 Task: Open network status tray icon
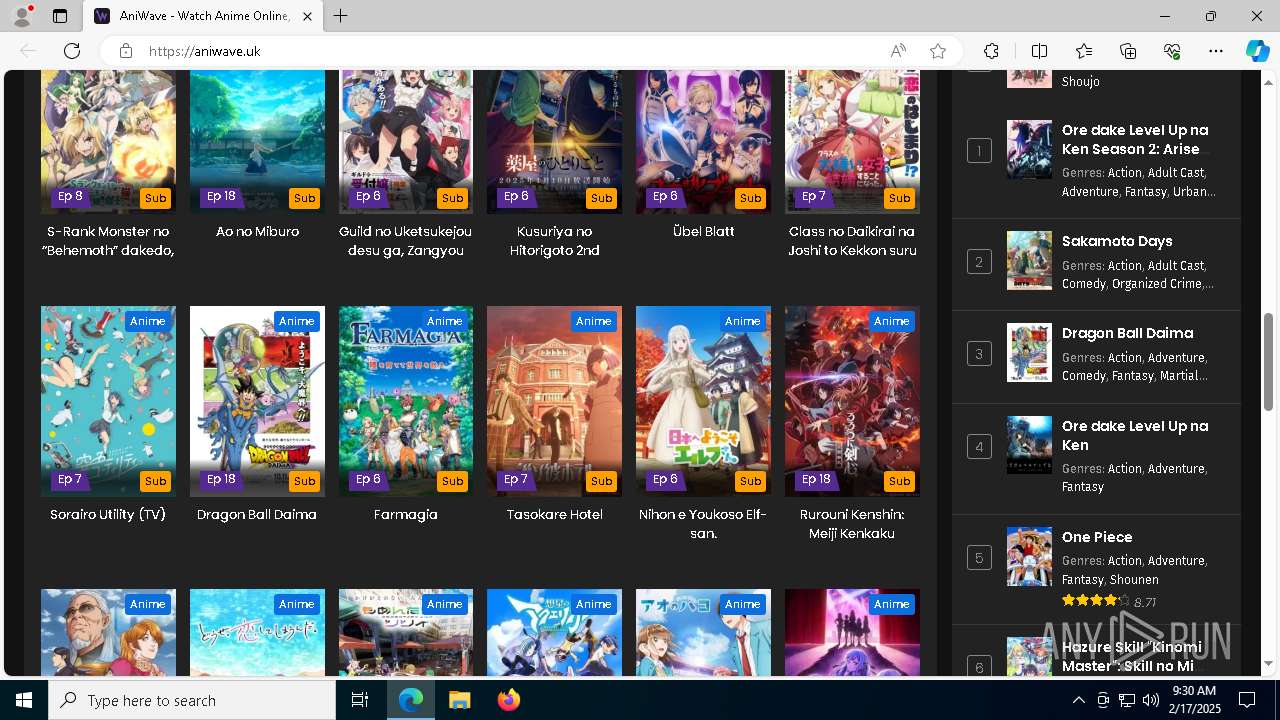pos(1127,700)
